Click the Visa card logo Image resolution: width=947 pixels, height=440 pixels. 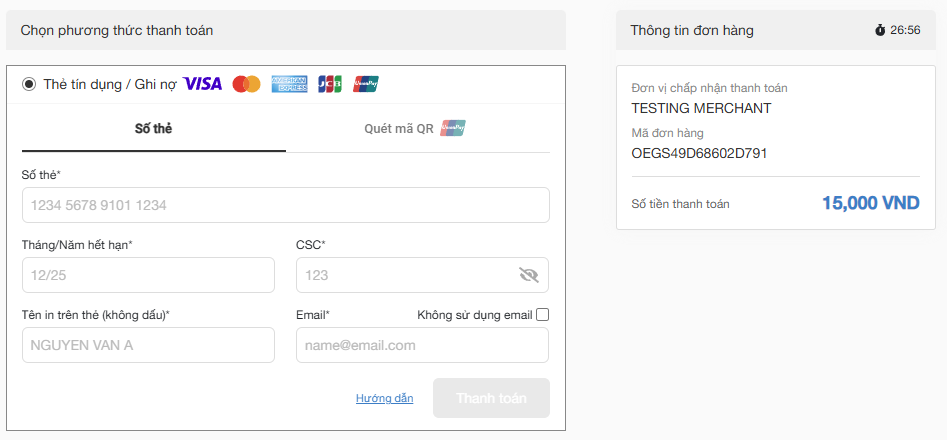click(x=203, y=84)
